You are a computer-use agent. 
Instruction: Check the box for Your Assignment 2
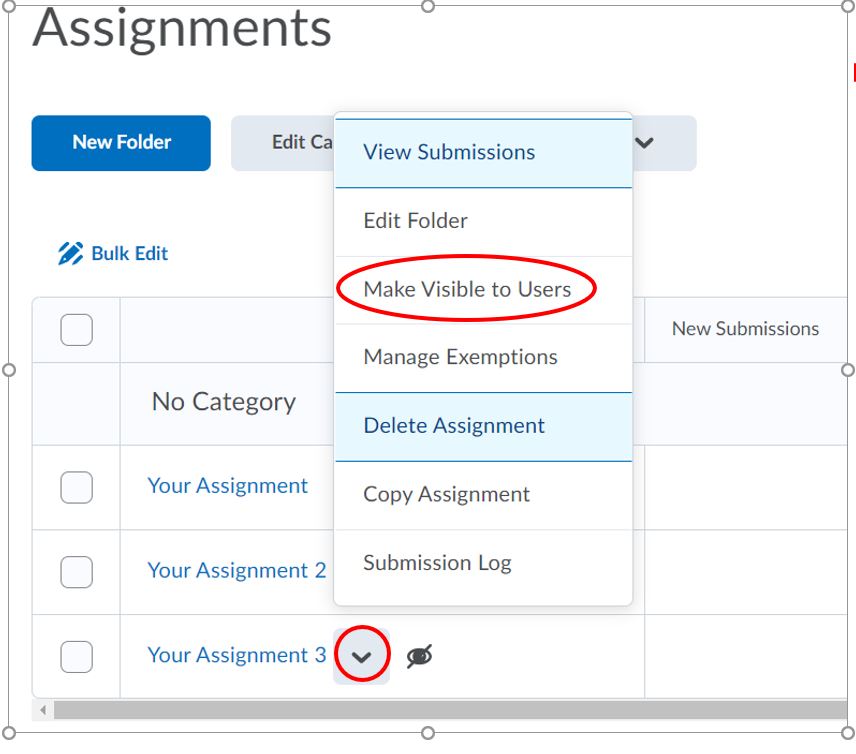pyautogui.click(x=77, y=571)
